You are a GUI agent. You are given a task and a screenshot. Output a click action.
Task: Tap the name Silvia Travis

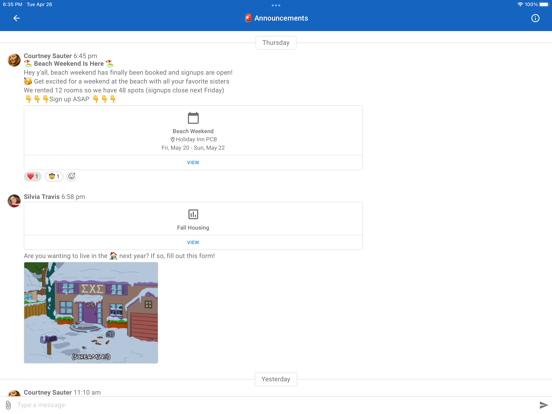(x=42, y=197)
